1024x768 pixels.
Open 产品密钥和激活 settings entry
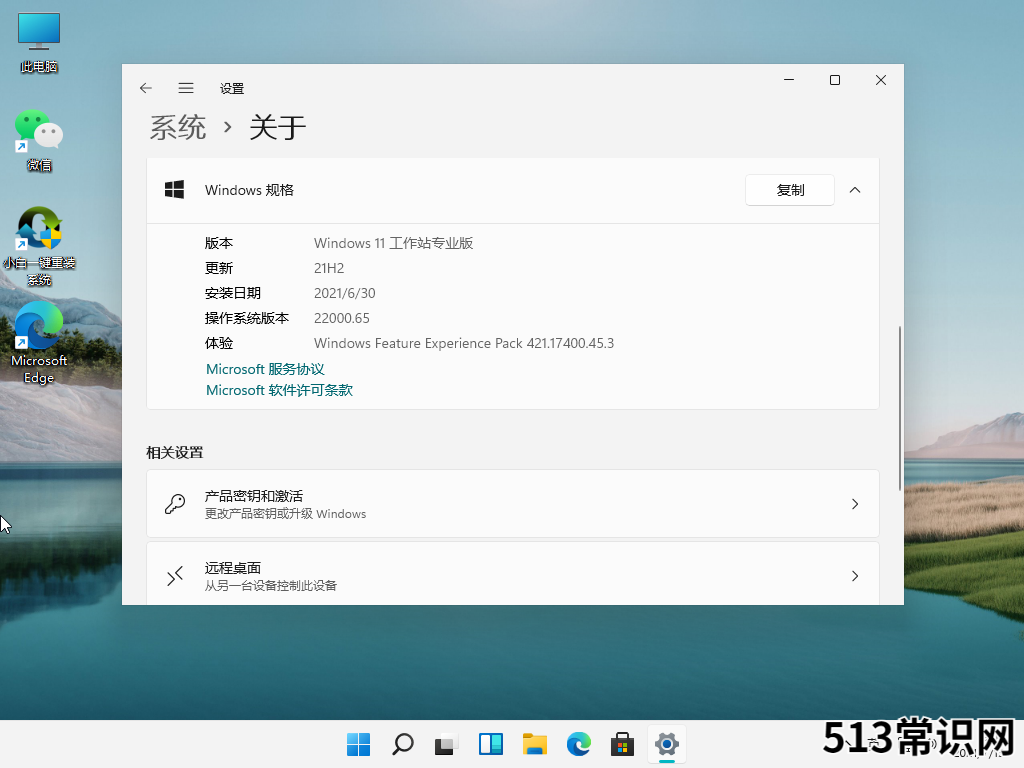[x=512, y=504]
